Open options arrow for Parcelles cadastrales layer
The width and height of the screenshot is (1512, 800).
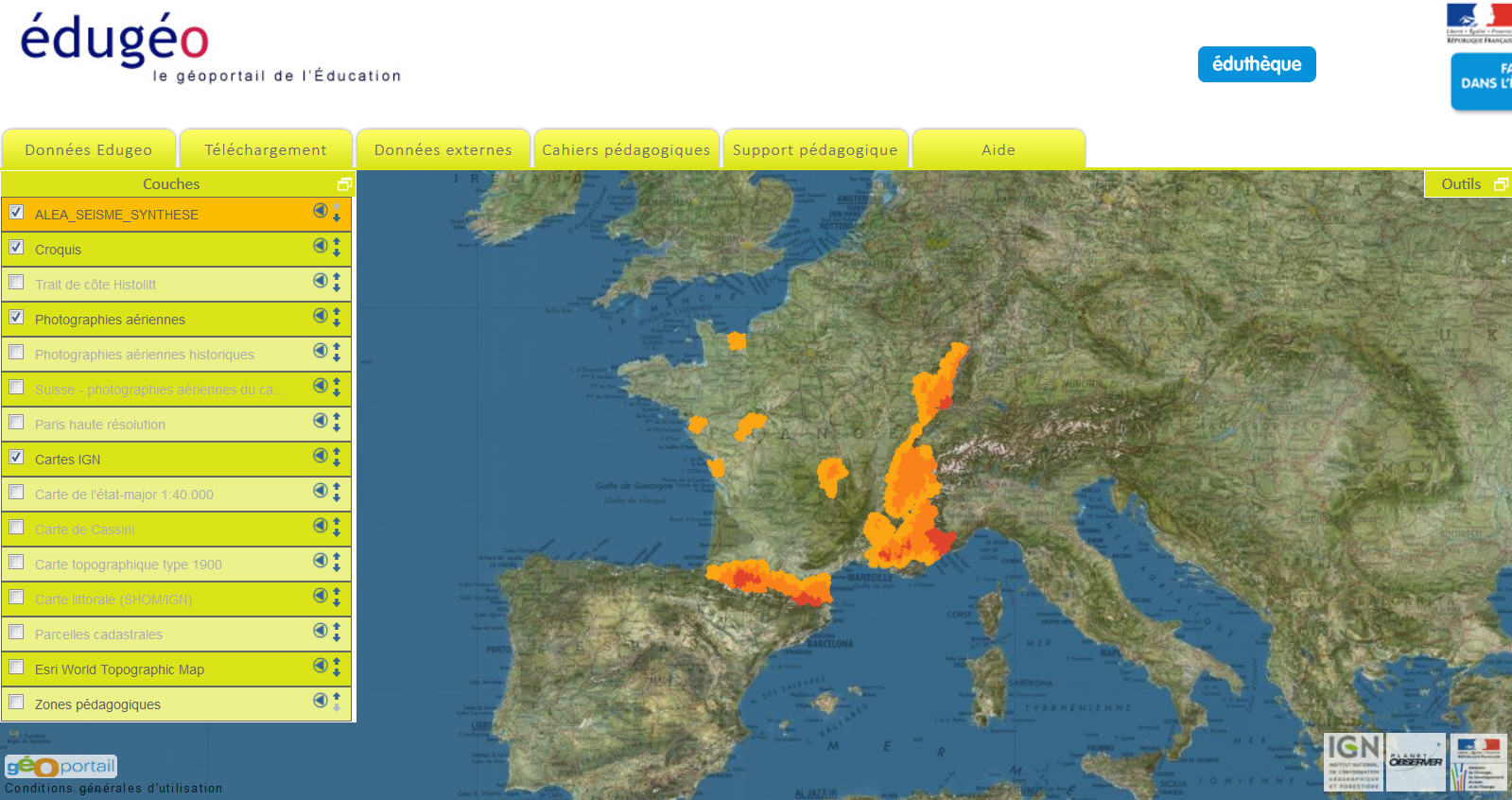point(321,631)
